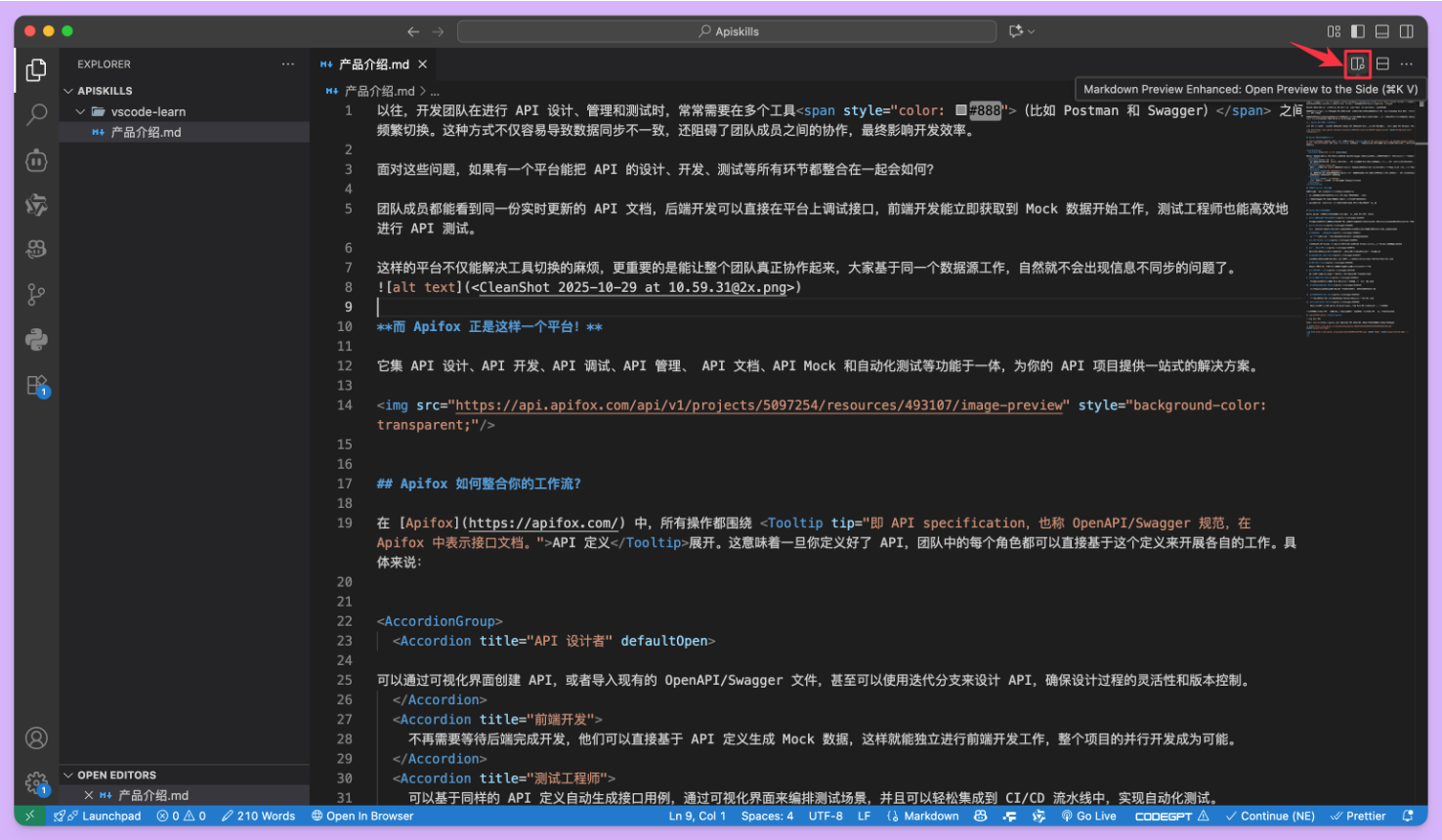Click the split editor down icon
The image size is (1442, 840).
[1382, 64]
